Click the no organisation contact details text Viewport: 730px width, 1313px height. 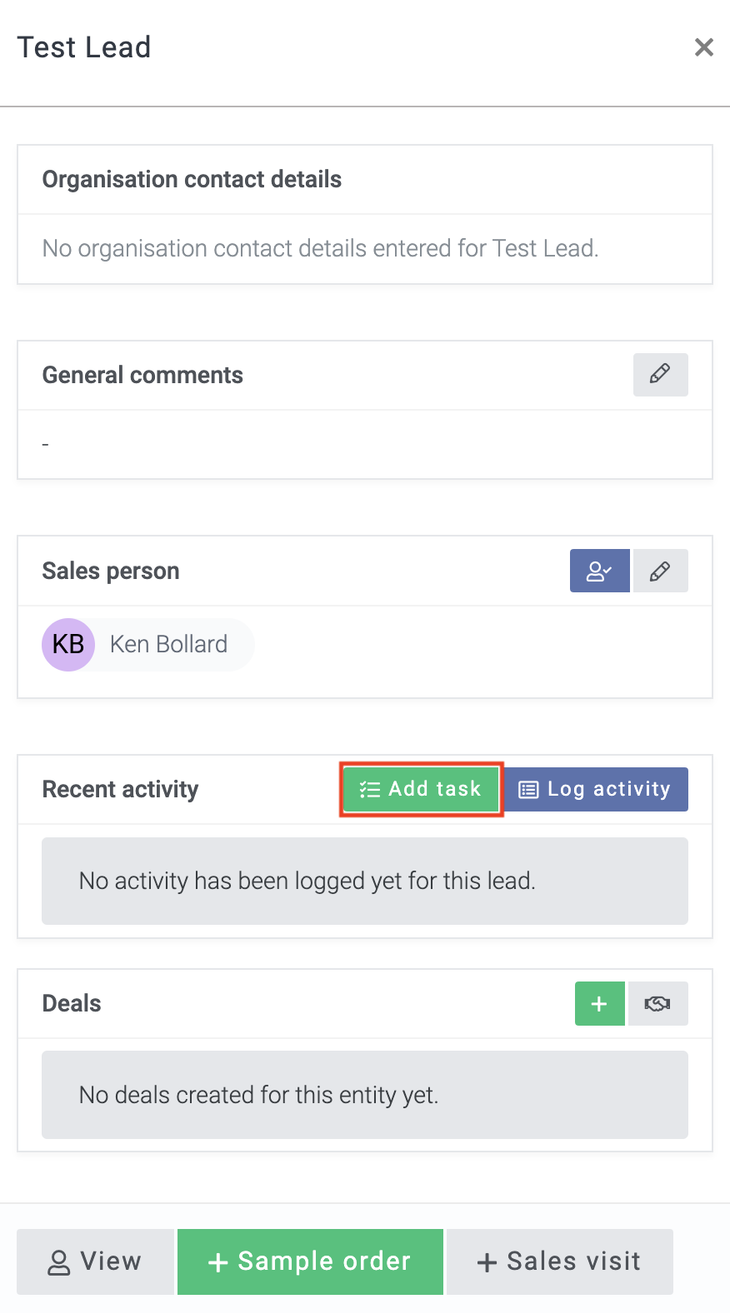[320, 248]
